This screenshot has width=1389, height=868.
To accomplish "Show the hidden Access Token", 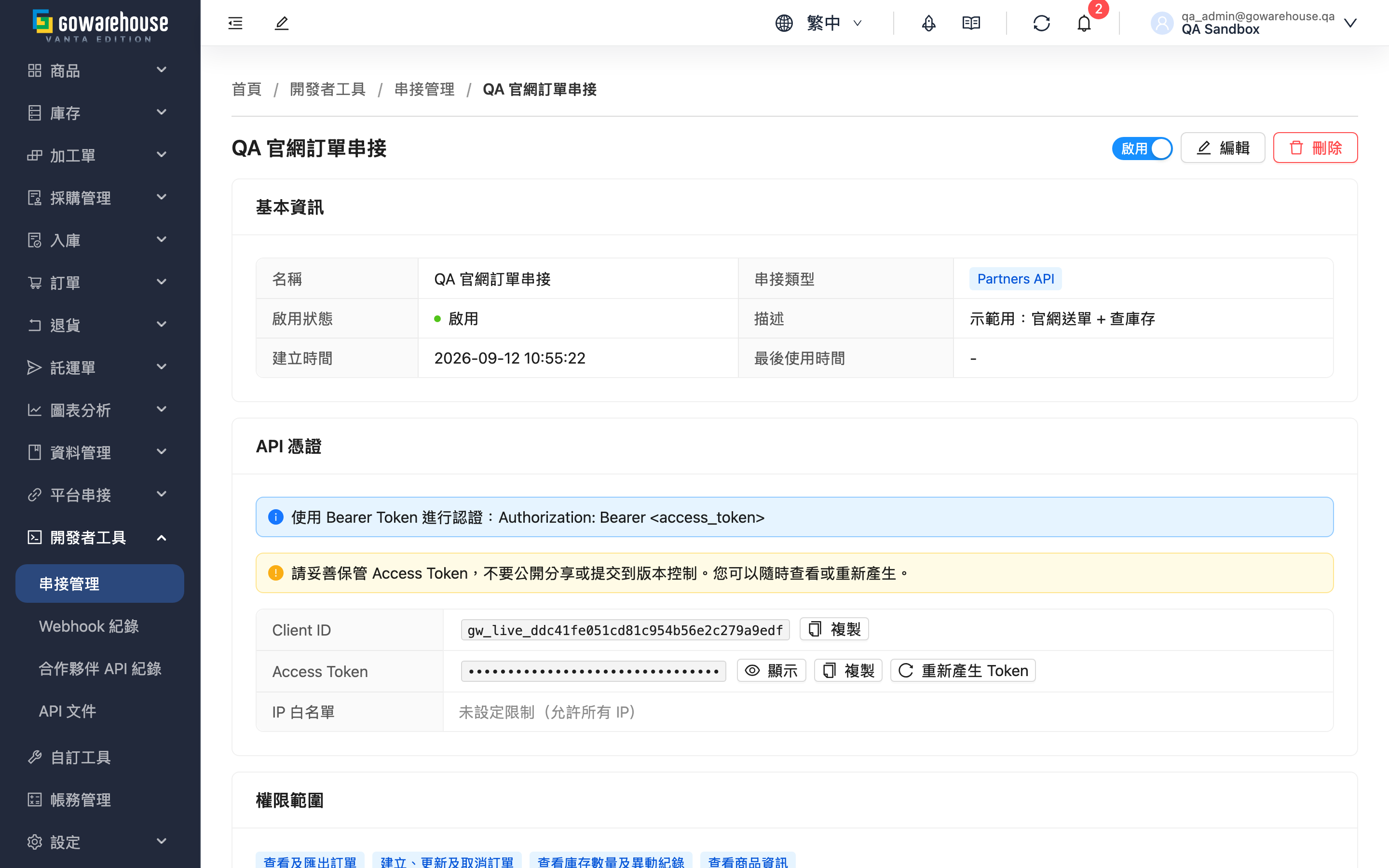I will coord(771,670).
